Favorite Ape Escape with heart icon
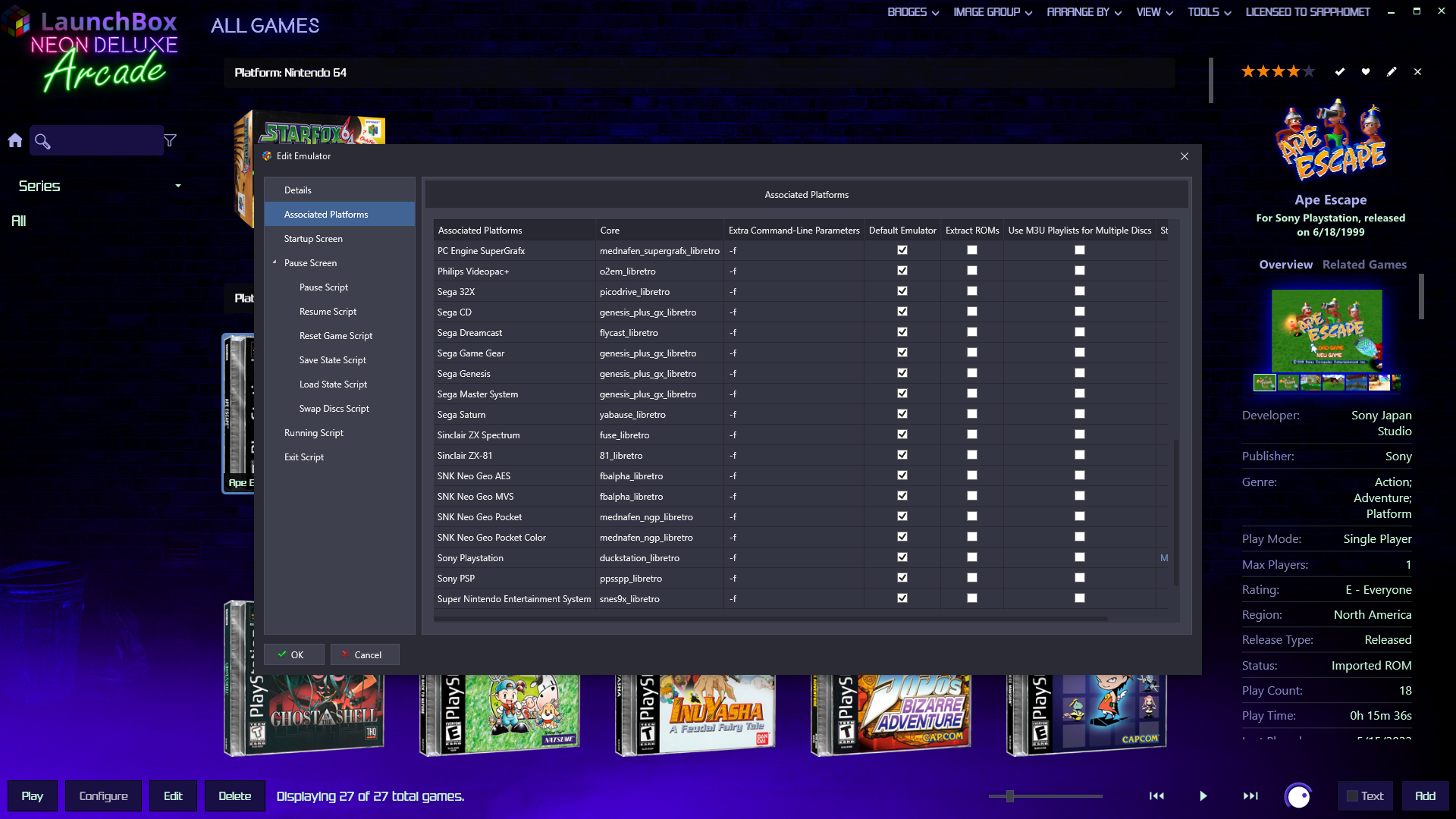Viewport: 1456px width, 819px height. coord(1366,71)
